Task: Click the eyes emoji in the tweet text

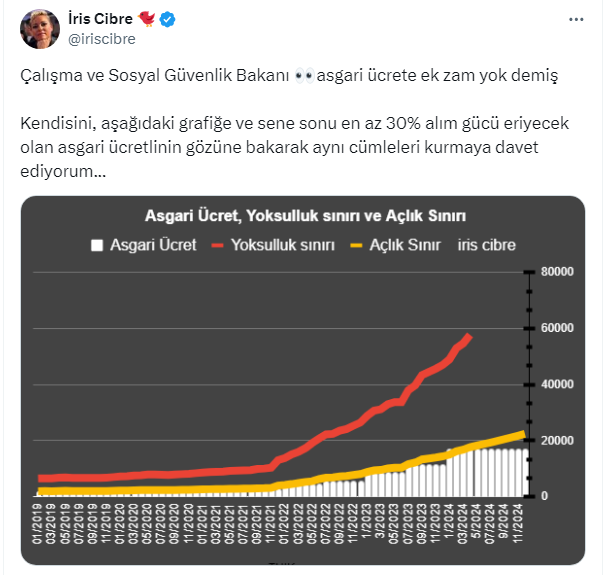Action: click(305, 76)
